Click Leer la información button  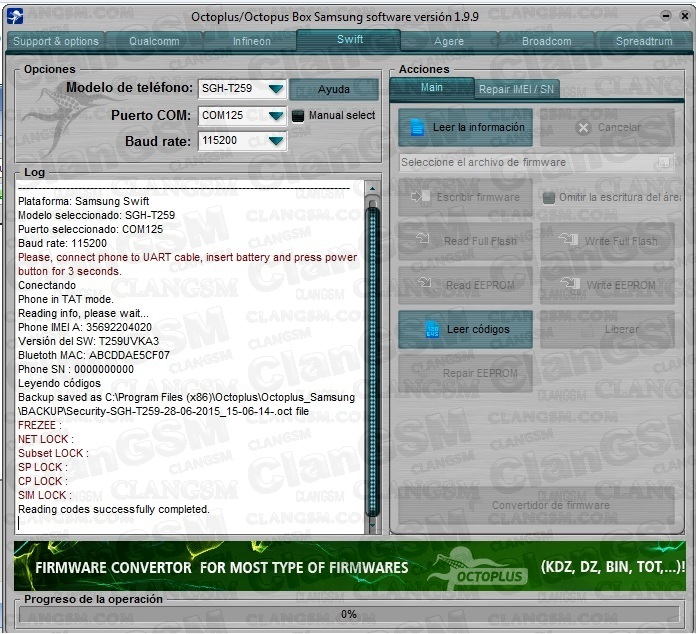point(465,127)
